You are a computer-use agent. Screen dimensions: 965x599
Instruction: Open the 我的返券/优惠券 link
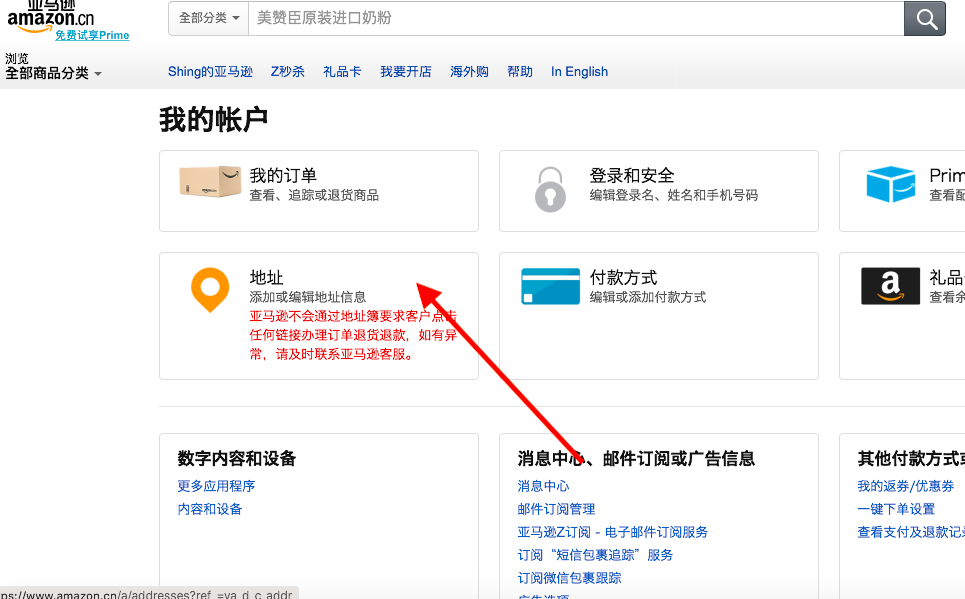point(906,486)
